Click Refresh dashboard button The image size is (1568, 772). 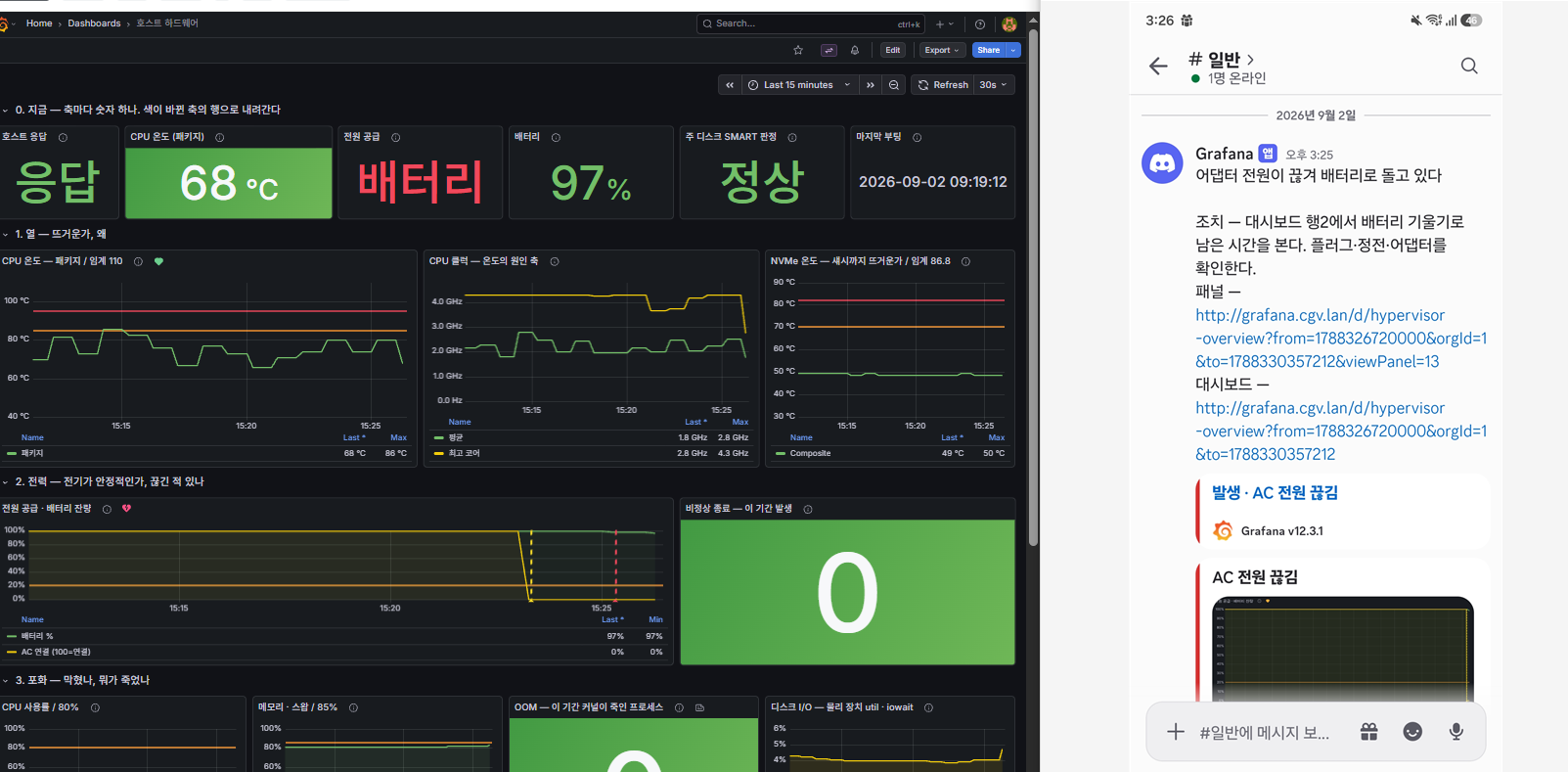[943, 85]
